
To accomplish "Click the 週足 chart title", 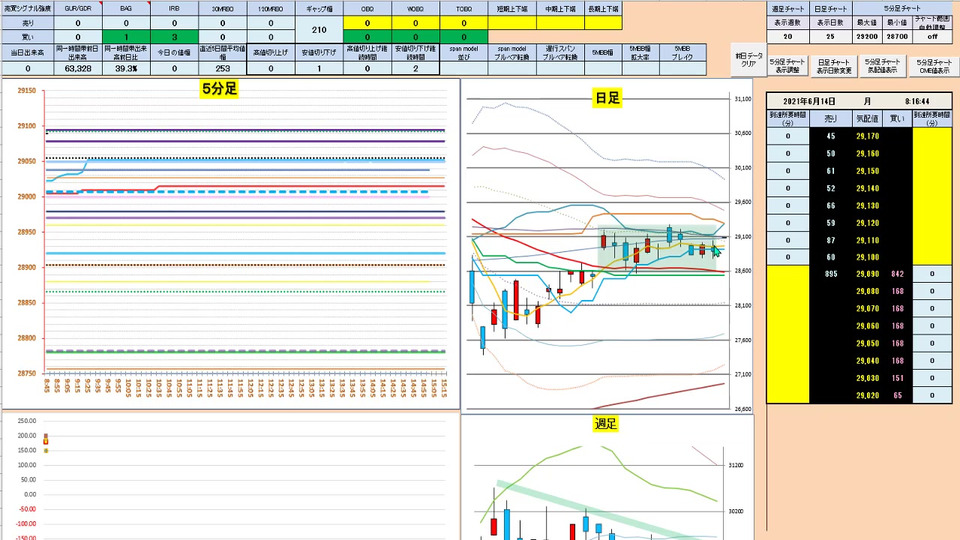I will pyautogui.click(x=606, y=424).
